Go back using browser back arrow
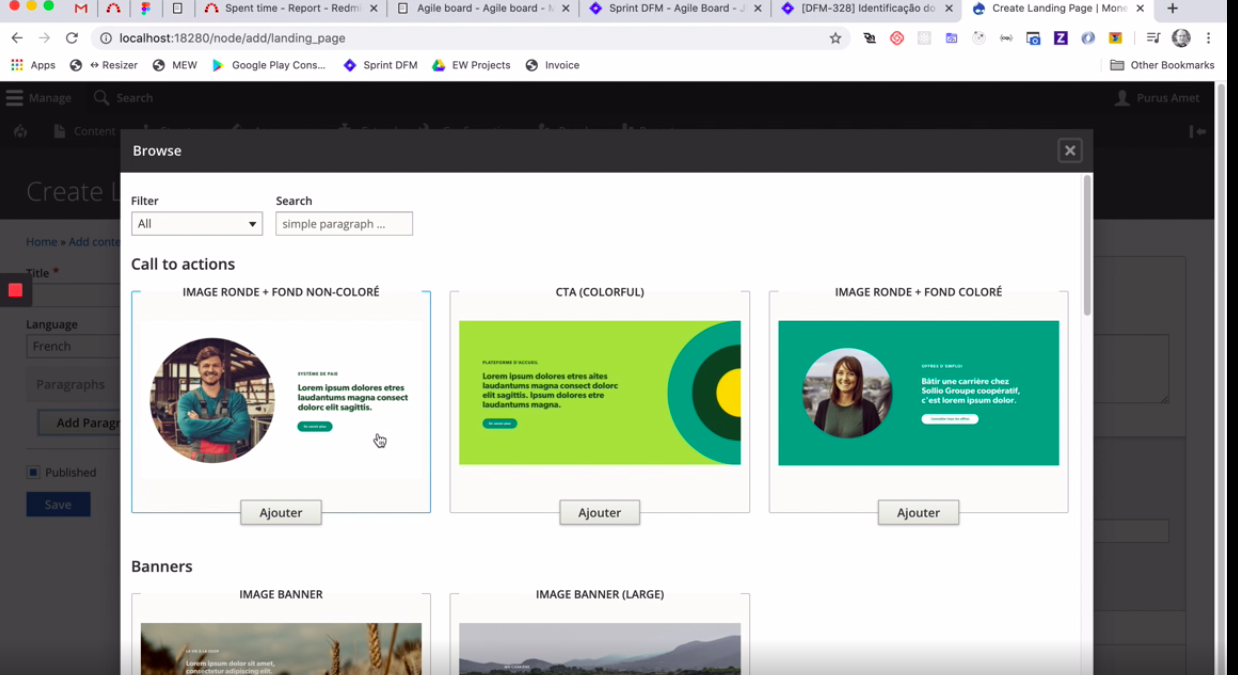 point(17,38)
